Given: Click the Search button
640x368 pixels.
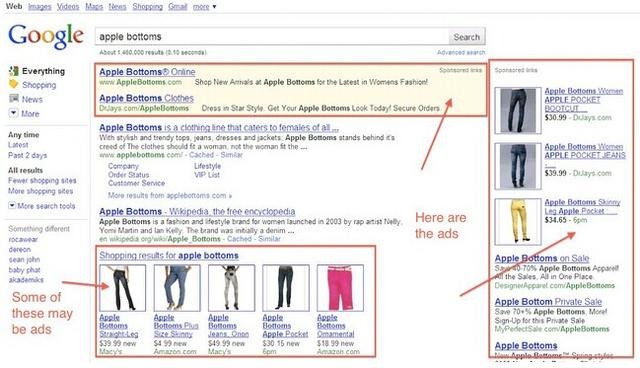Looking at the screenshot, I should pyautogui.click(x=467, y=37).
